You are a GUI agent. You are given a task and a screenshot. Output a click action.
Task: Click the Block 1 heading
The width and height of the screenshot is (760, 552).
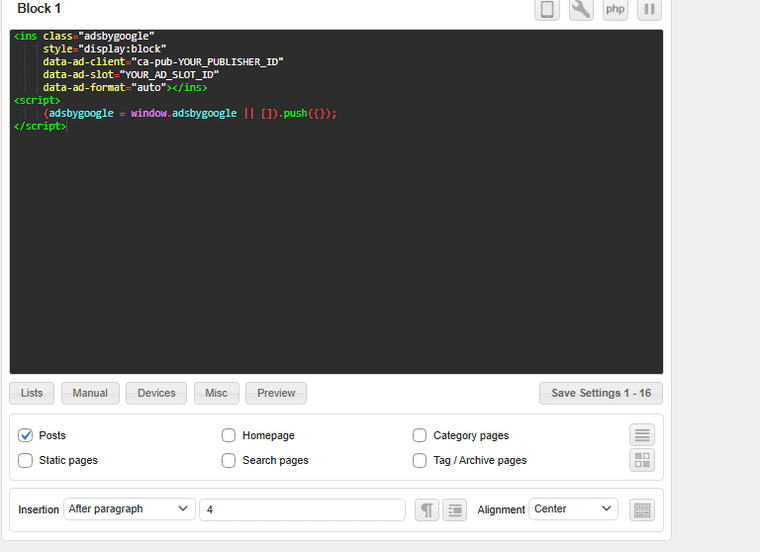point(39,8)
